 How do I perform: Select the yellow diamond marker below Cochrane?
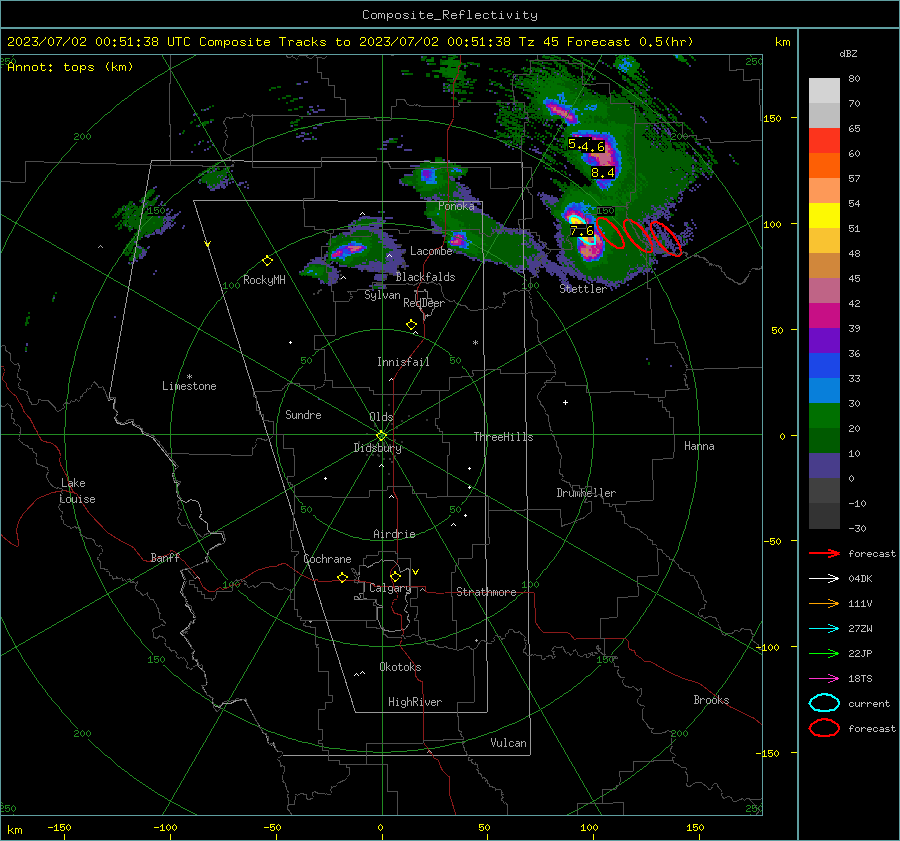pos(342,577)
